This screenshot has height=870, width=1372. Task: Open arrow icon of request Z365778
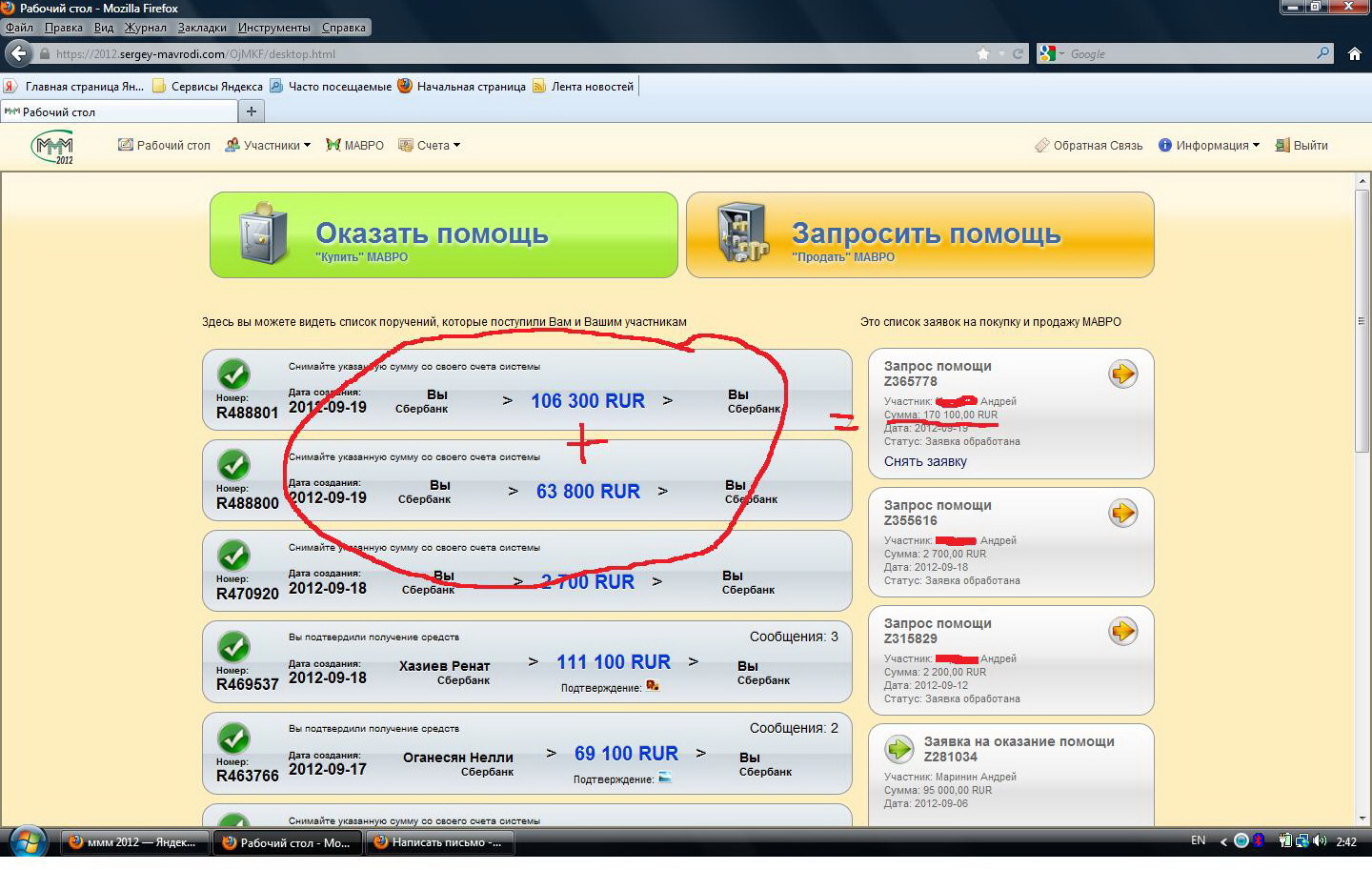pyautogui.click(x=1123, y=374)
